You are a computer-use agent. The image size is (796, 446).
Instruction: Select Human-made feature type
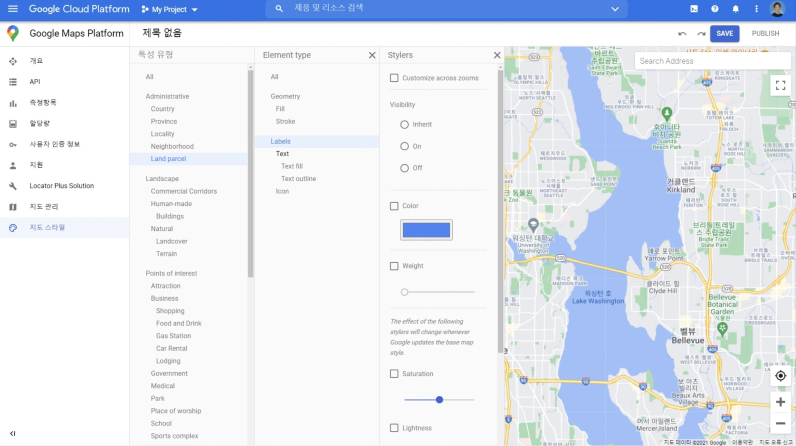tap(171, 203)
